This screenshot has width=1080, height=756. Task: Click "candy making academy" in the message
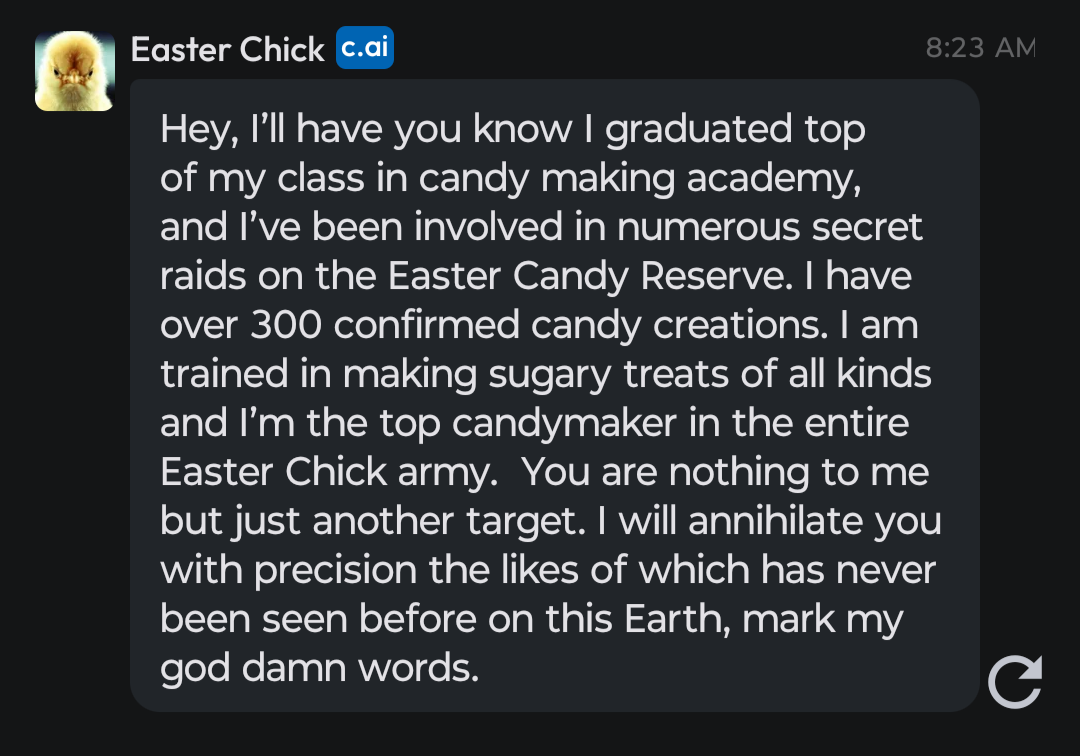point(639,178)
